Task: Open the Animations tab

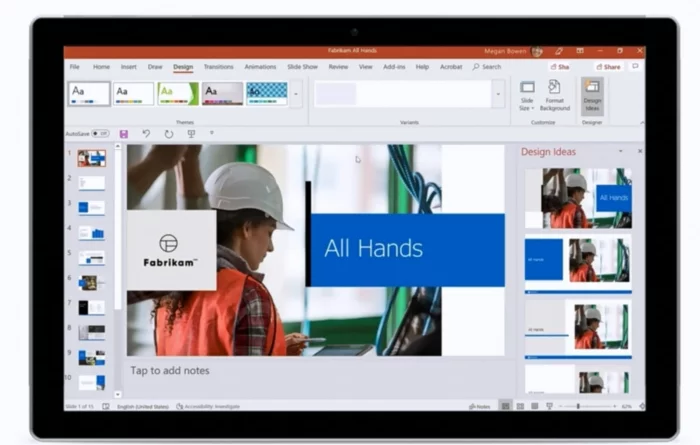Action: point(260,67)
